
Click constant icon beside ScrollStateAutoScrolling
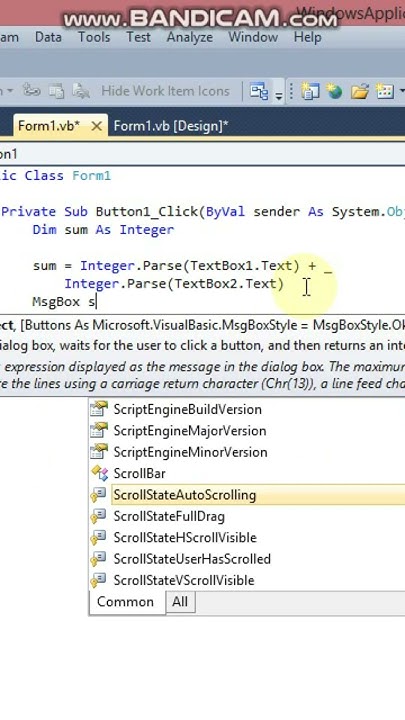[x=98, y=495]
